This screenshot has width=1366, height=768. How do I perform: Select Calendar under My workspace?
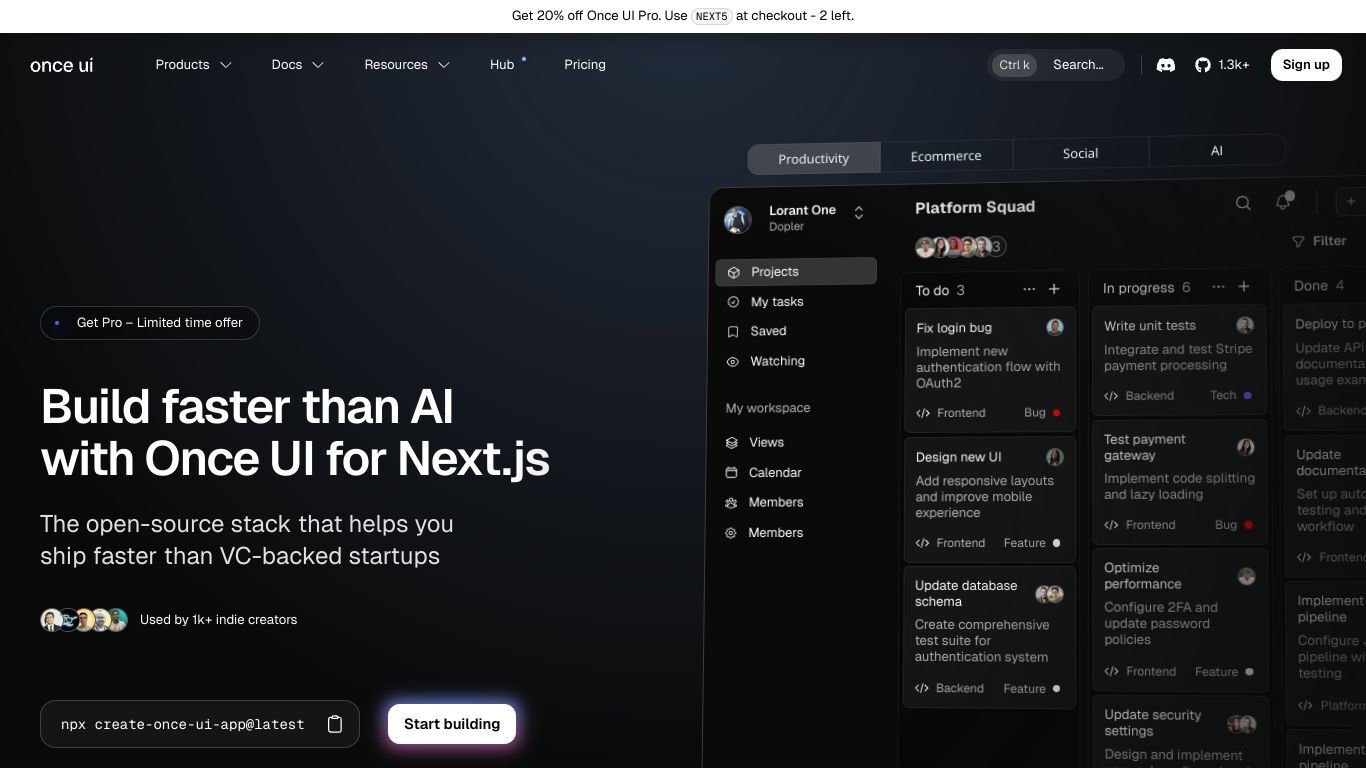point(776,473)
